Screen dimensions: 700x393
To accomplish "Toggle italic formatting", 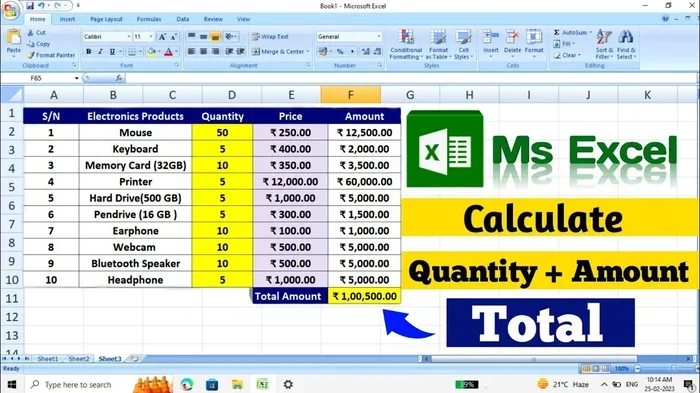I will click(x=100, y=52).
